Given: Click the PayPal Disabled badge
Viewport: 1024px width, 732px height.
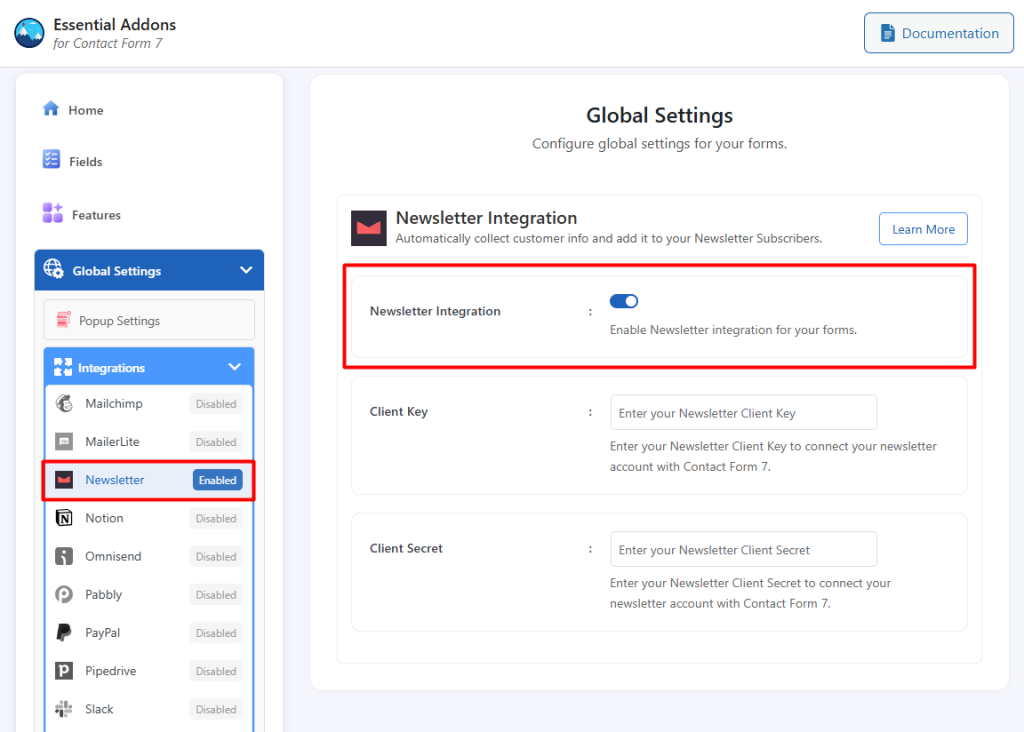Looking at the screenshot, I should tap(216, 633).
